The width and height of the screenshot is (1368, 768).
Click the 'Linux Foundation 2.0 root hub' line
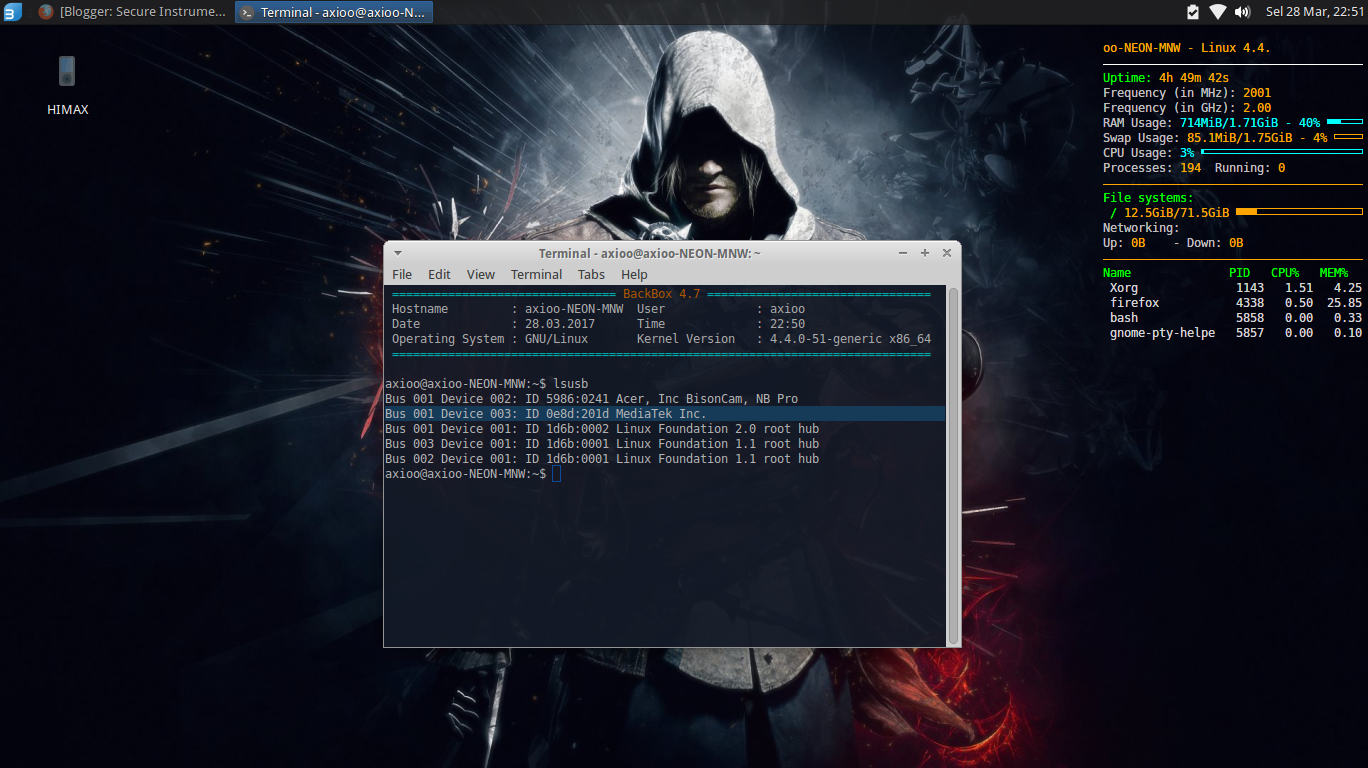pyautogui.click(x=602, y=429)
